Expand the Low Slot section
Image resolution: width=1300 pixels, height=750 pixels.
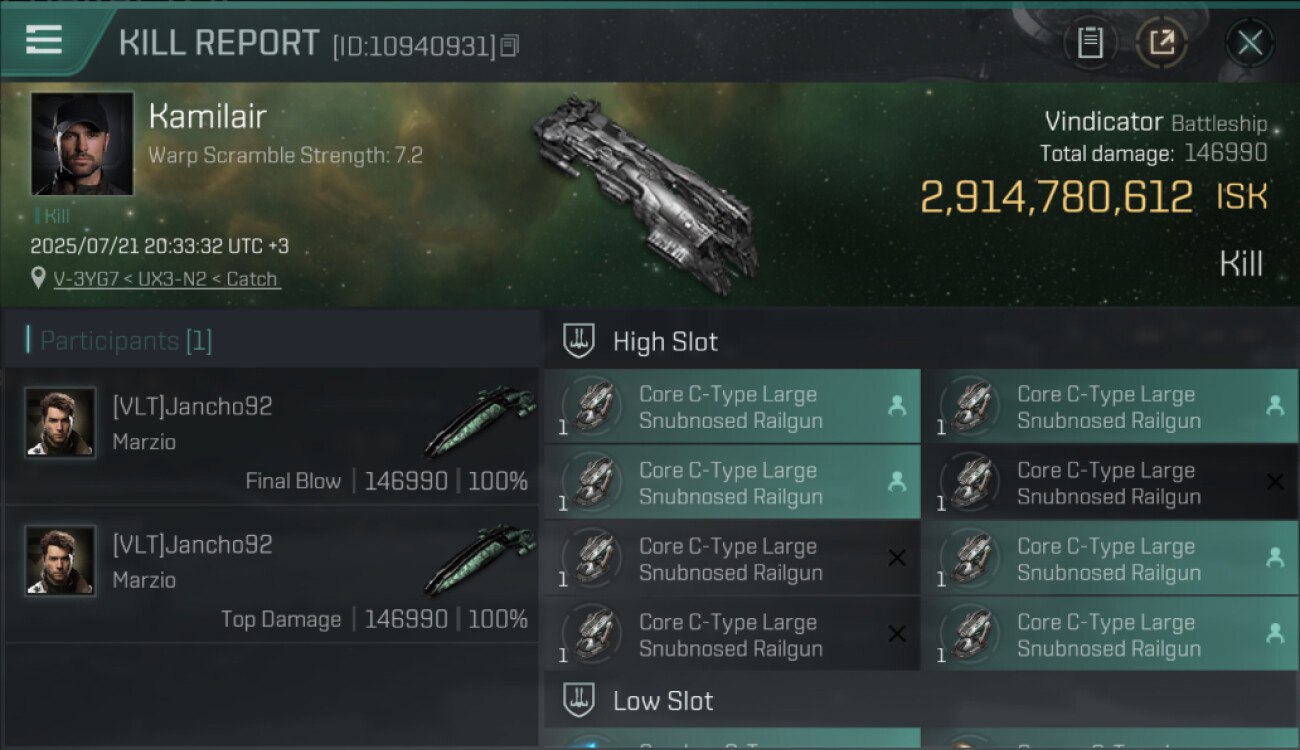click(x=663, y=701)
